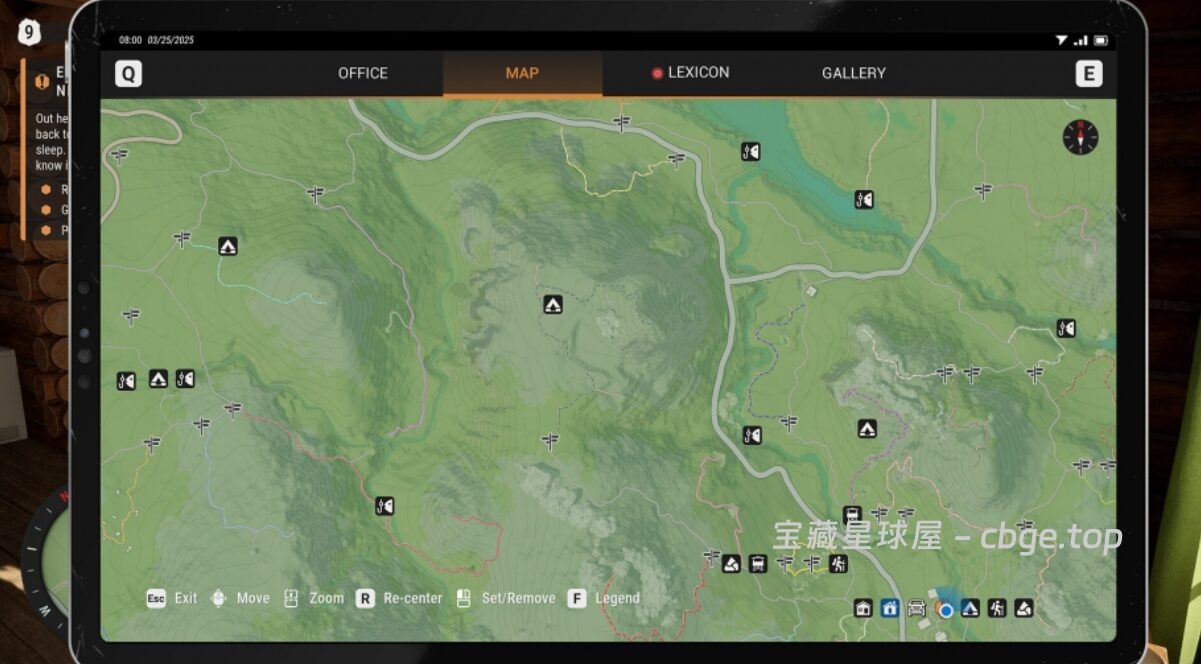Click the R Re-center button

tap(399, 598)
